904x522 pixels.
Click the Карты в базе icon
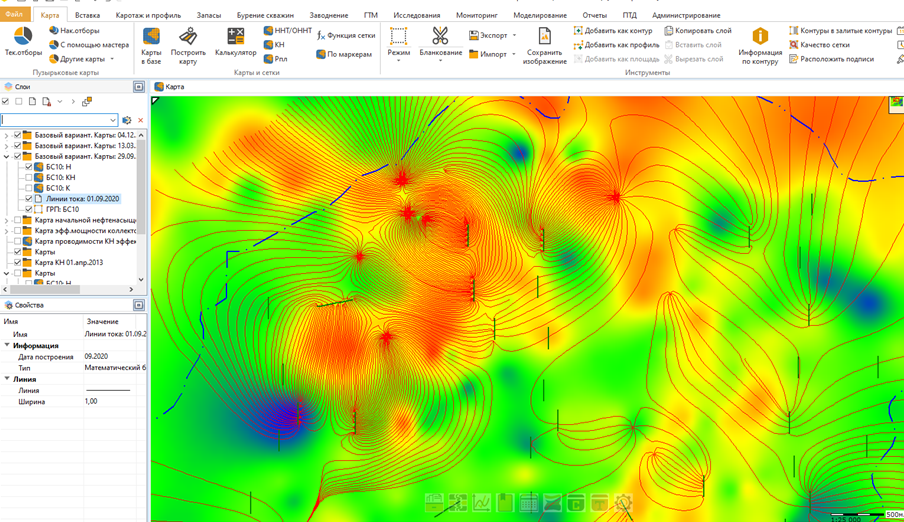coord(151,43)
